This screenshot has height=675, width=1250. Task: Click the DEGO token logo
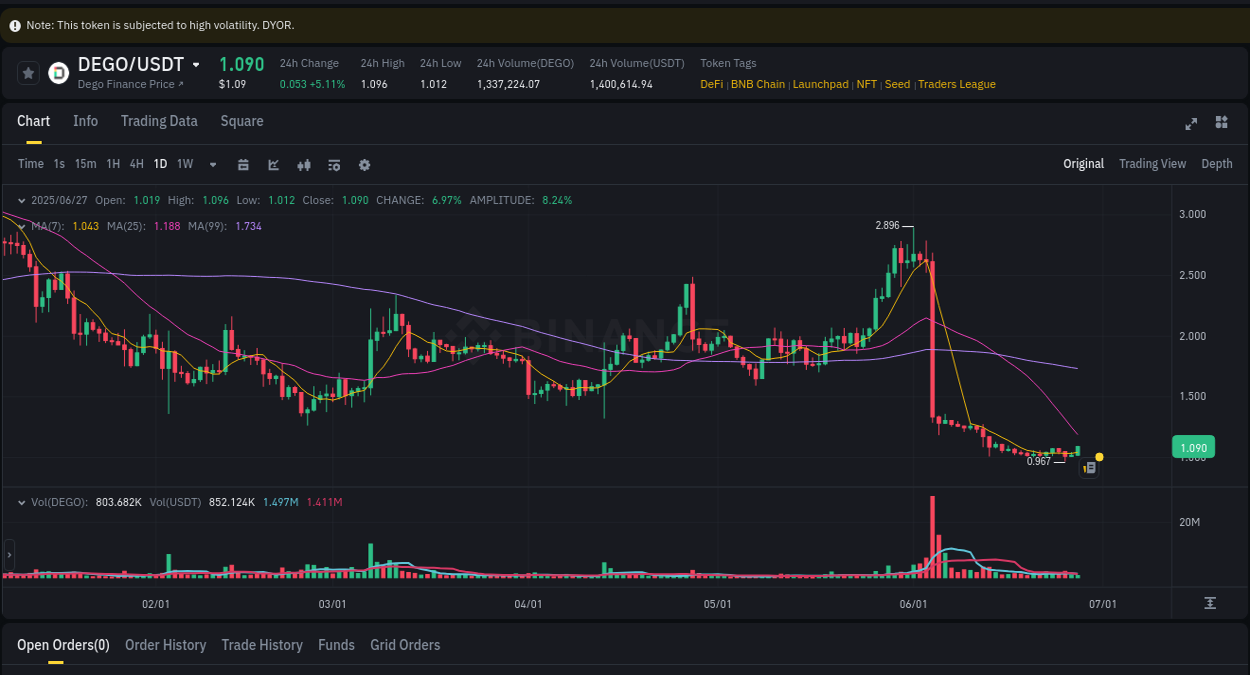click(x=58, y=71)
